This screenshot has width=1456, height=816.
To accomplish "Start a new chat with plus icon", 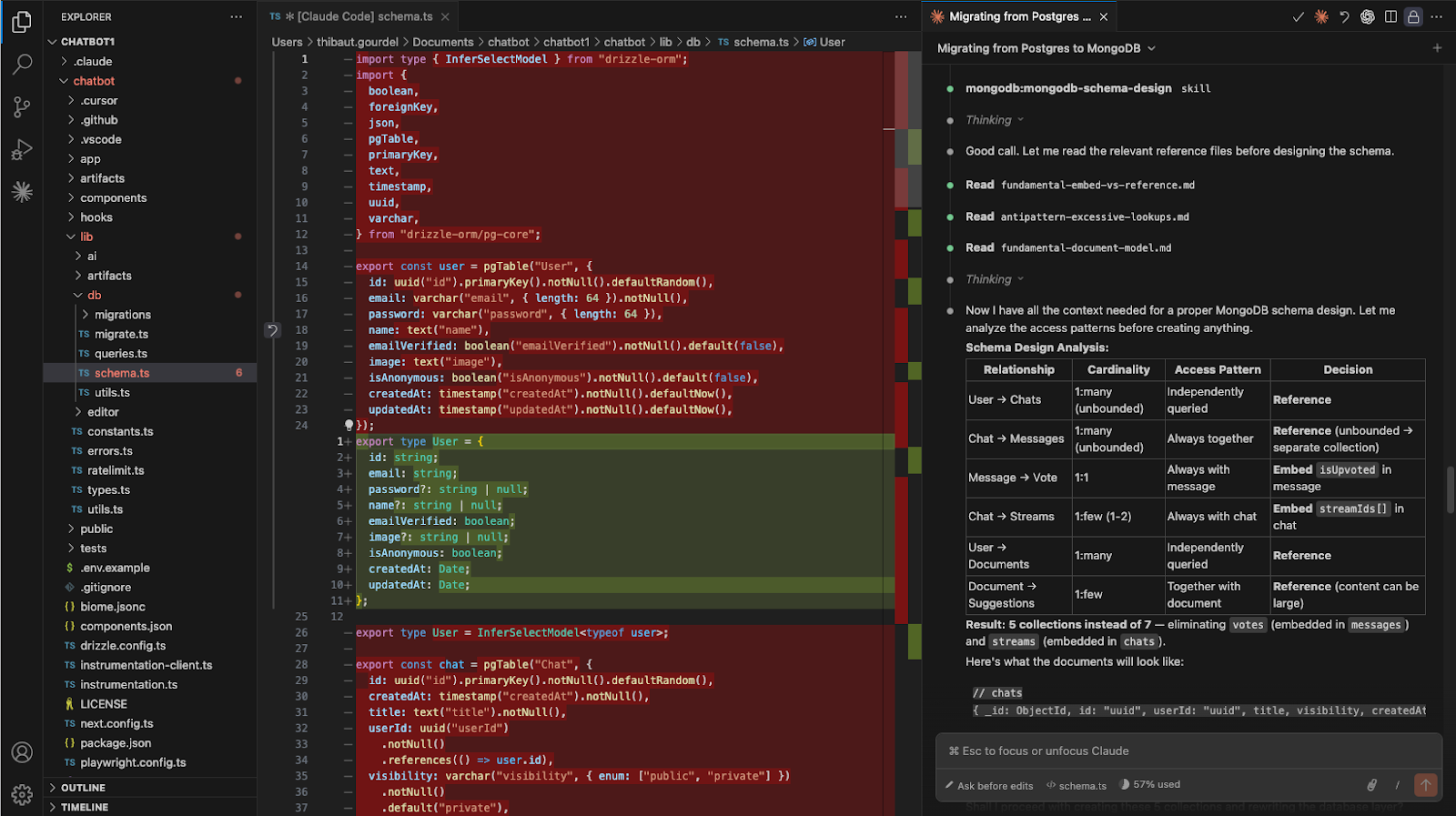I will 1437,47.
